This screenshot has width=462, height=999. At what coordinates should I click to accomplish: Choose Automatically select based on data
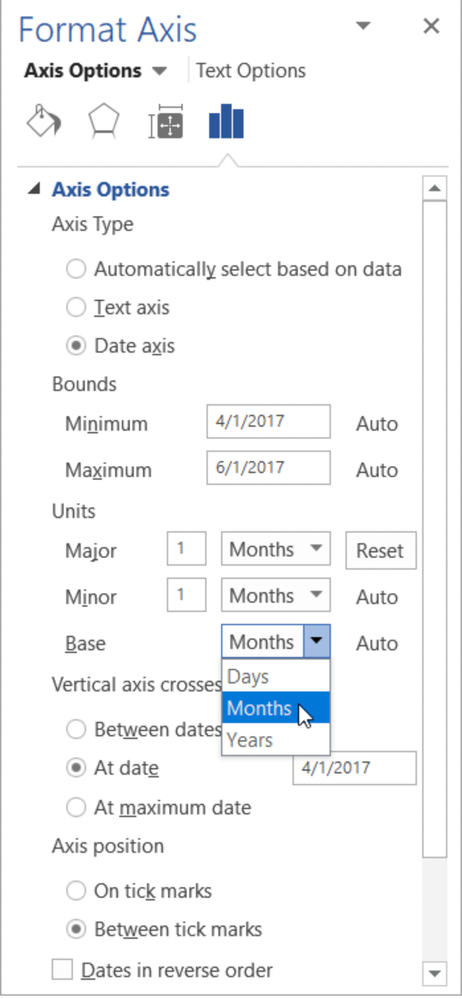click(76, 270)
